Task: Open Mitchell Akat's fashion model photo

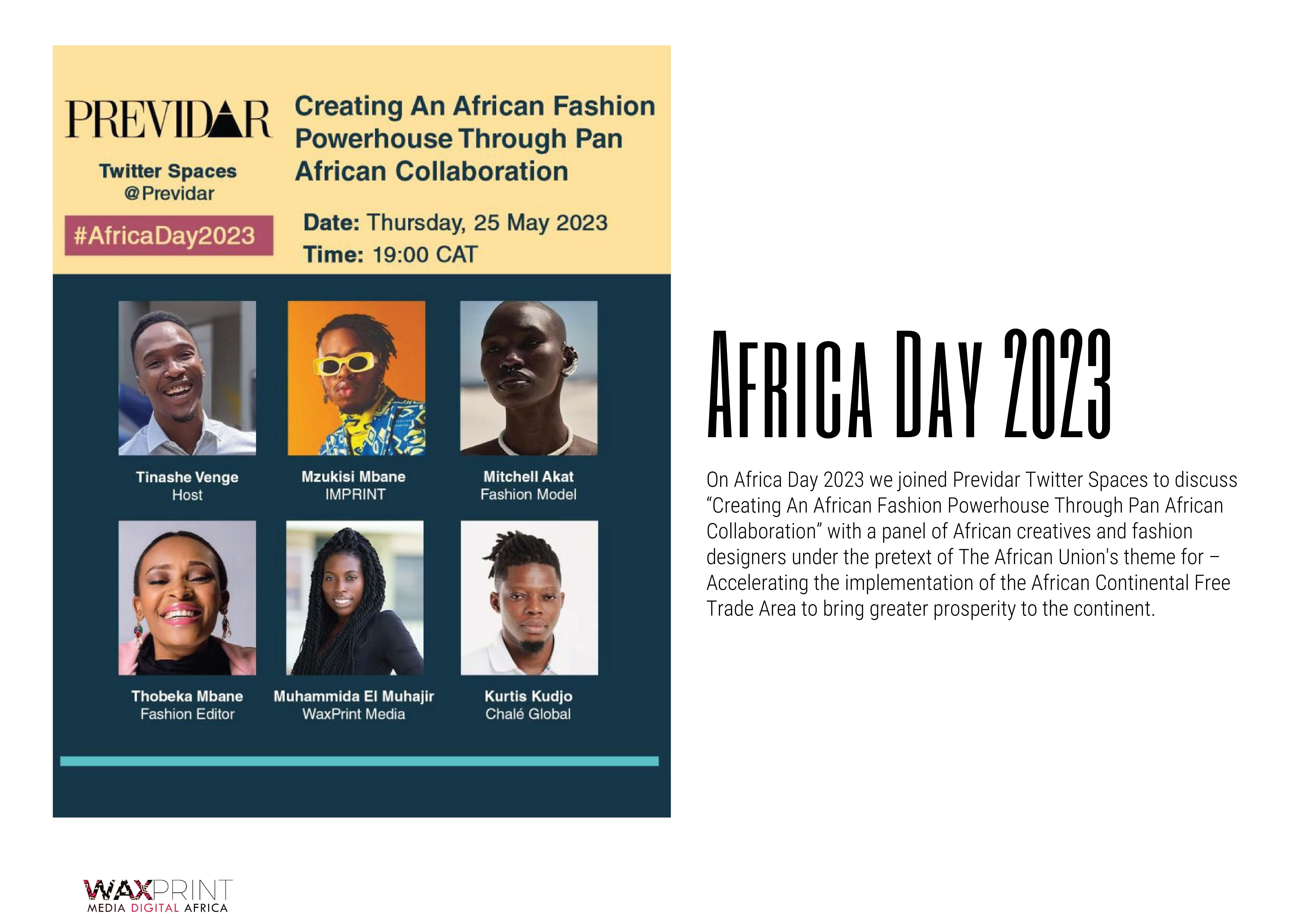Action: coord(529,378)
